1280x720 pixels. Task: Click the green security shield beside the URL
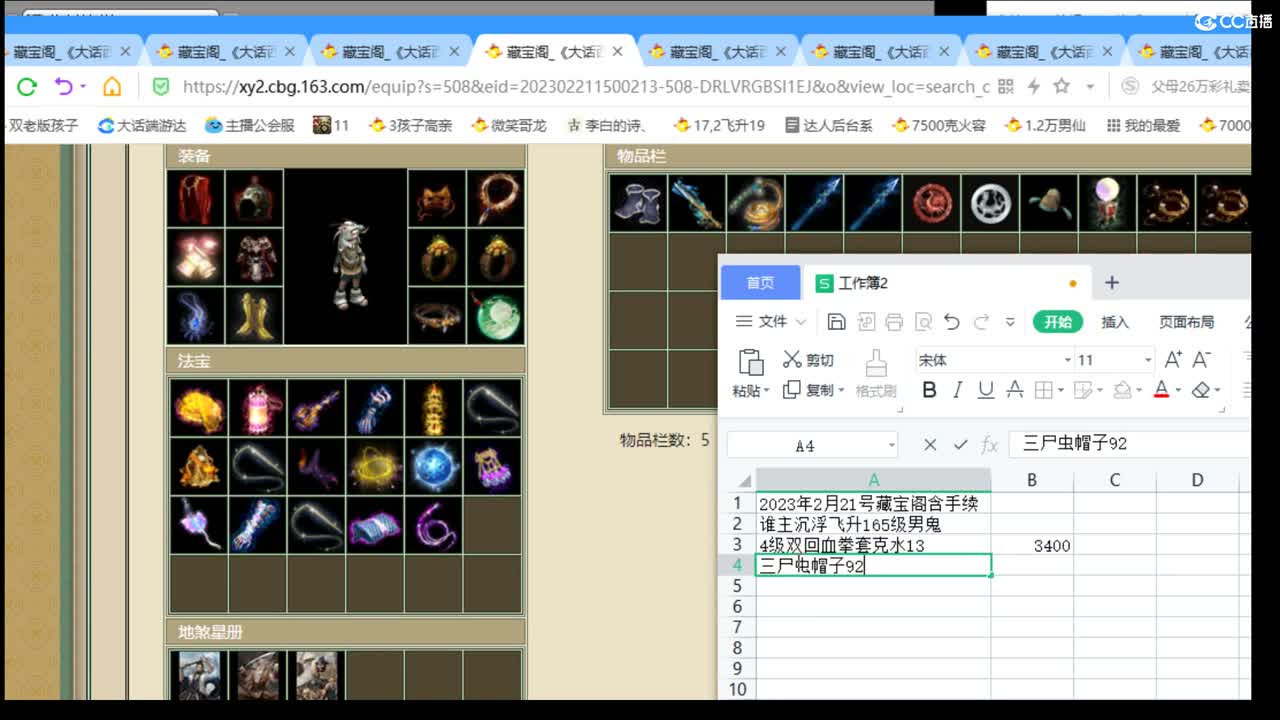pyautogui.click(x=160, y=87)
